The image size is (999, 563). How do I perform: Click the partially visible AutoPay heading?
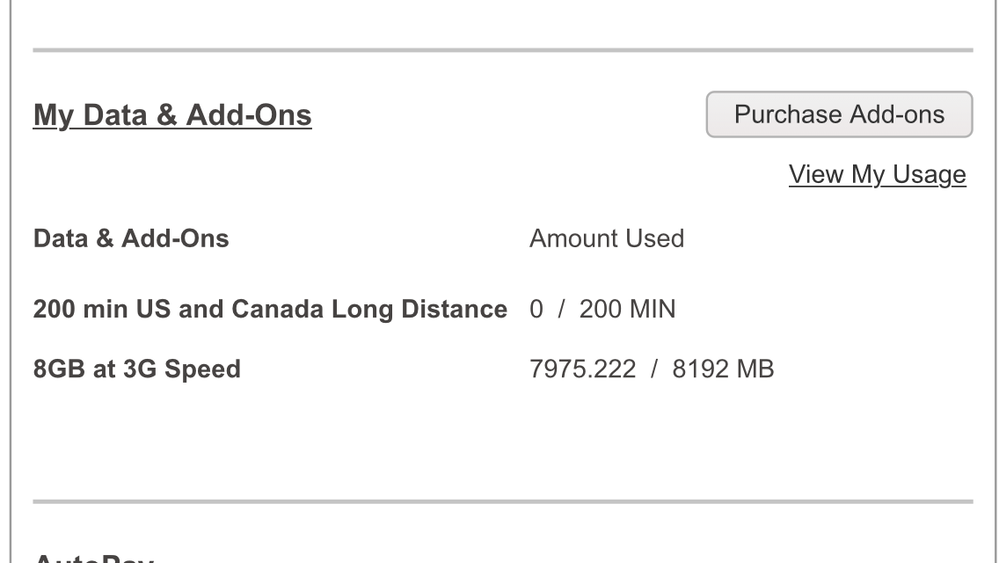coord(94,558)
